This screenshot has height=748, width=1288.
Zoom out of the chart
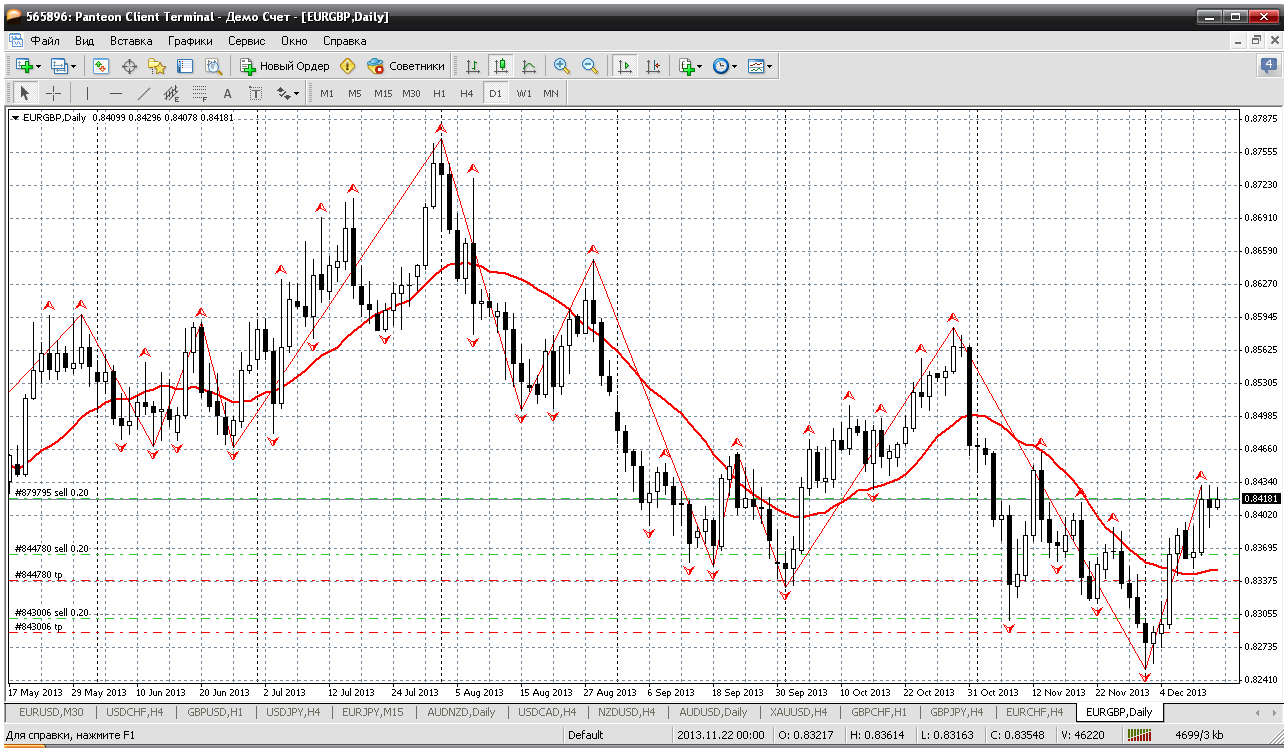click(x=590, y=66)
